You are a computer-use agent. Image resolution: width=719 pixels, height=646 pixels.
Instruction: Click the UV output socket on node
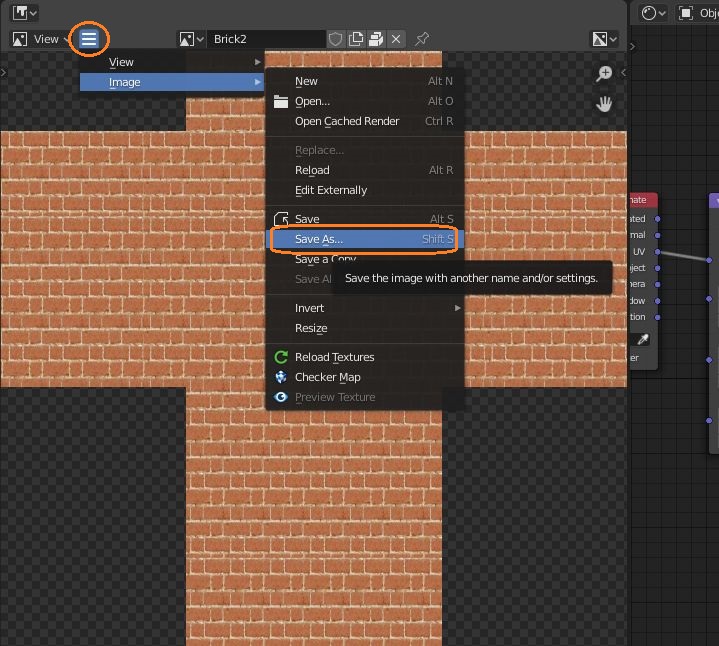pyautogui.click(x=657, y=252)
